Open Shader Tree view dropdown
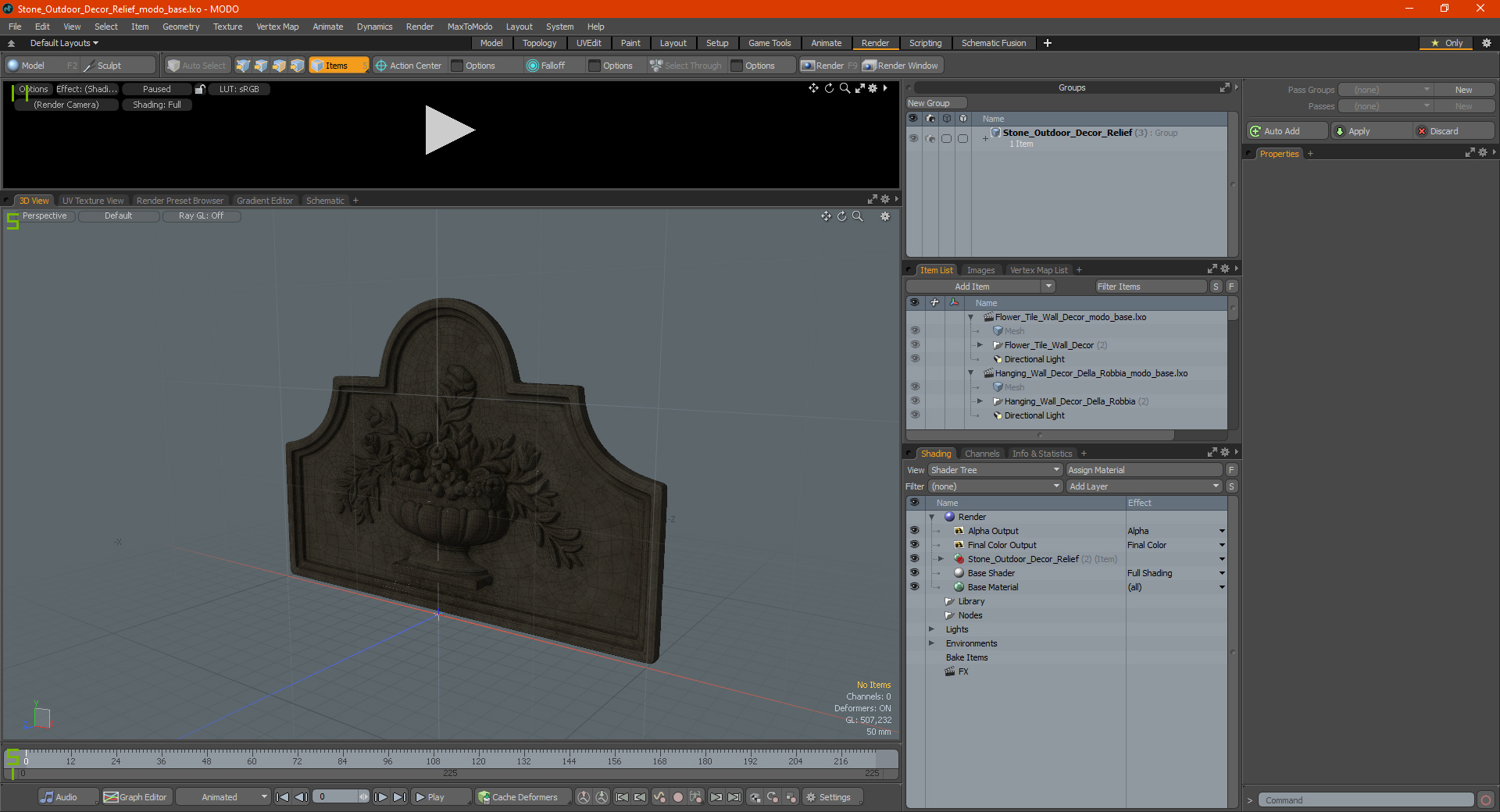1500x812 pixels. [995, 470]
